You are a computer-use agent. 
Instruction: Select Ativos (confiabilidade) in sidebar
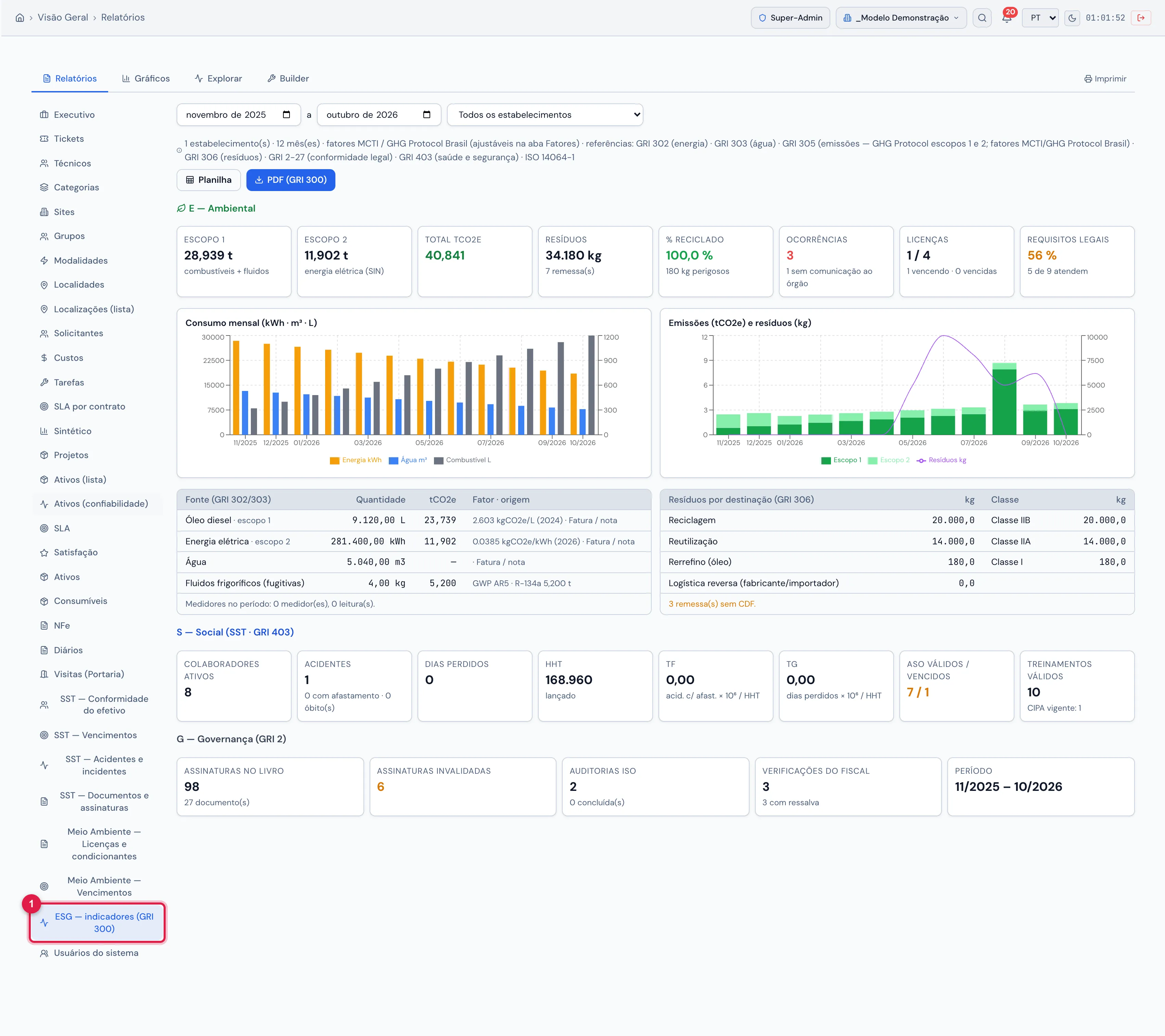(98, 504)
